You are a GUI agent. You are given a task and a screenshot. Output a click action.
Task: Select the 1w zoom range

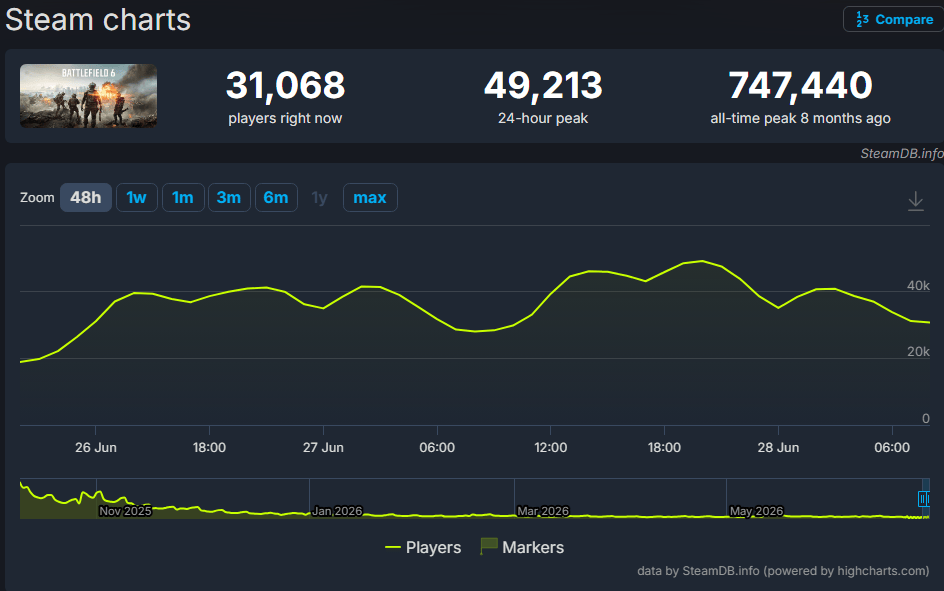coord(137,197)
